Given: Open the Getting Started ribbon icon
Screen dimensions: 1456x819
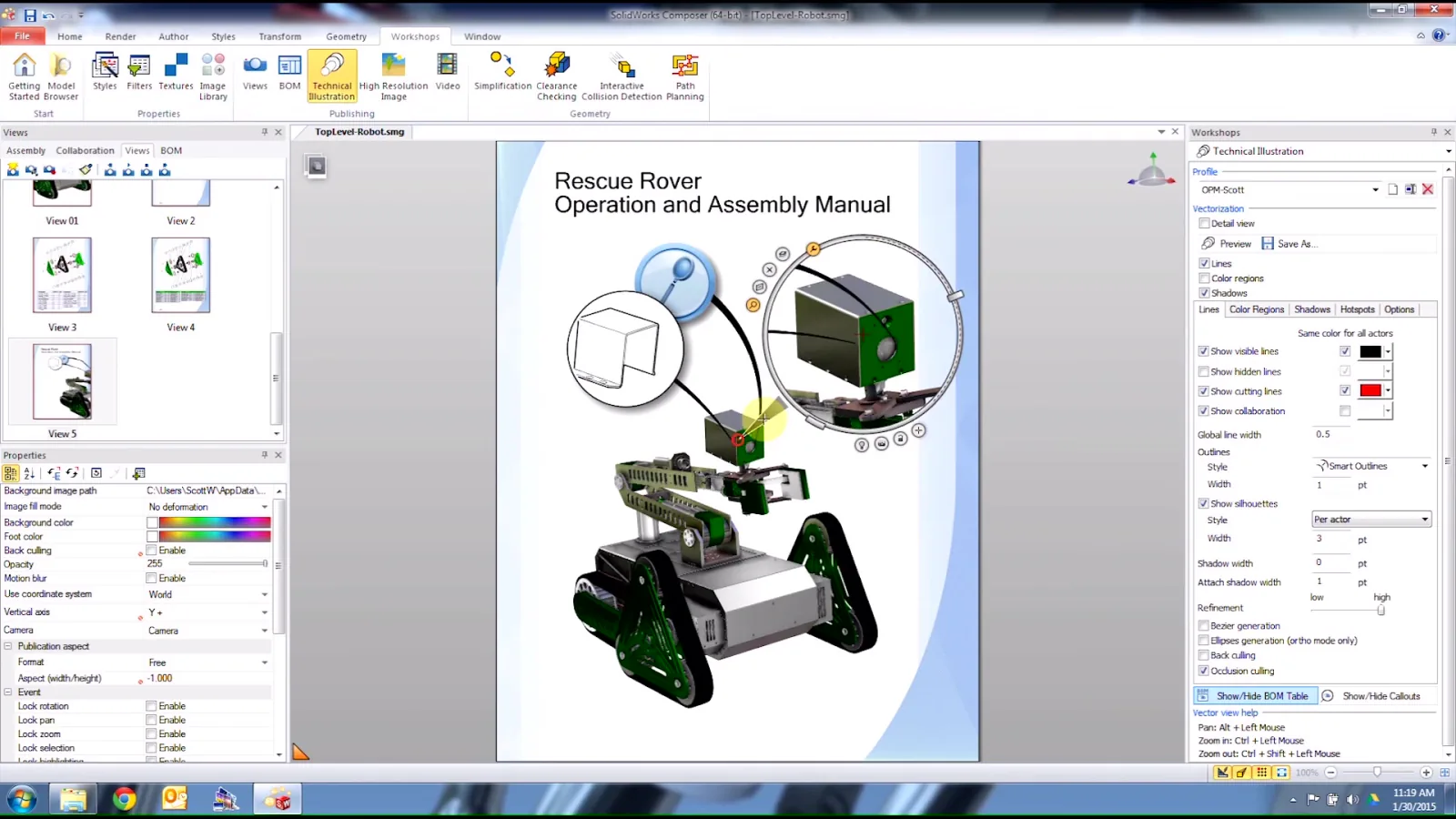Looking at the screenshot, I should pyautogui.click(x=25, y=76).
